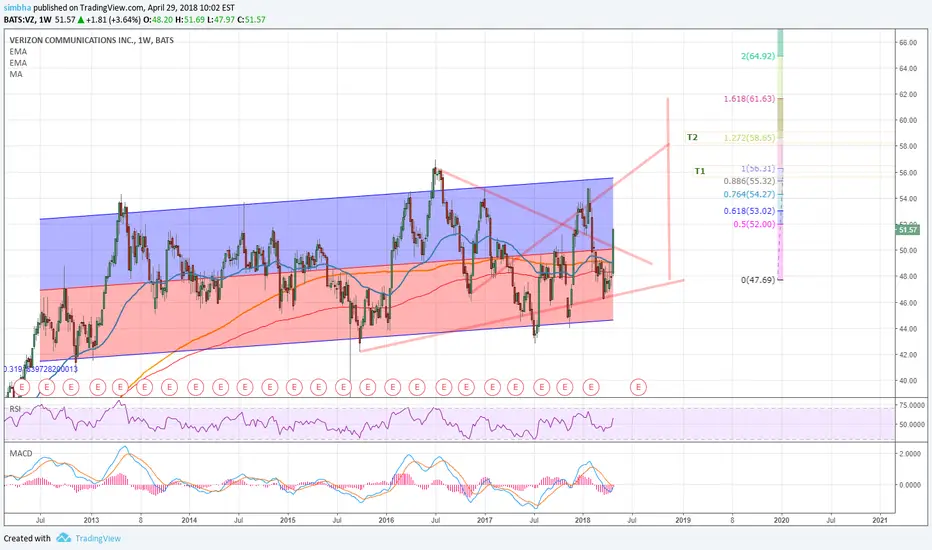The width and height of the screenshot is (932, 550).
Task: Click the T2 target label
Action: tap(692, 137)
